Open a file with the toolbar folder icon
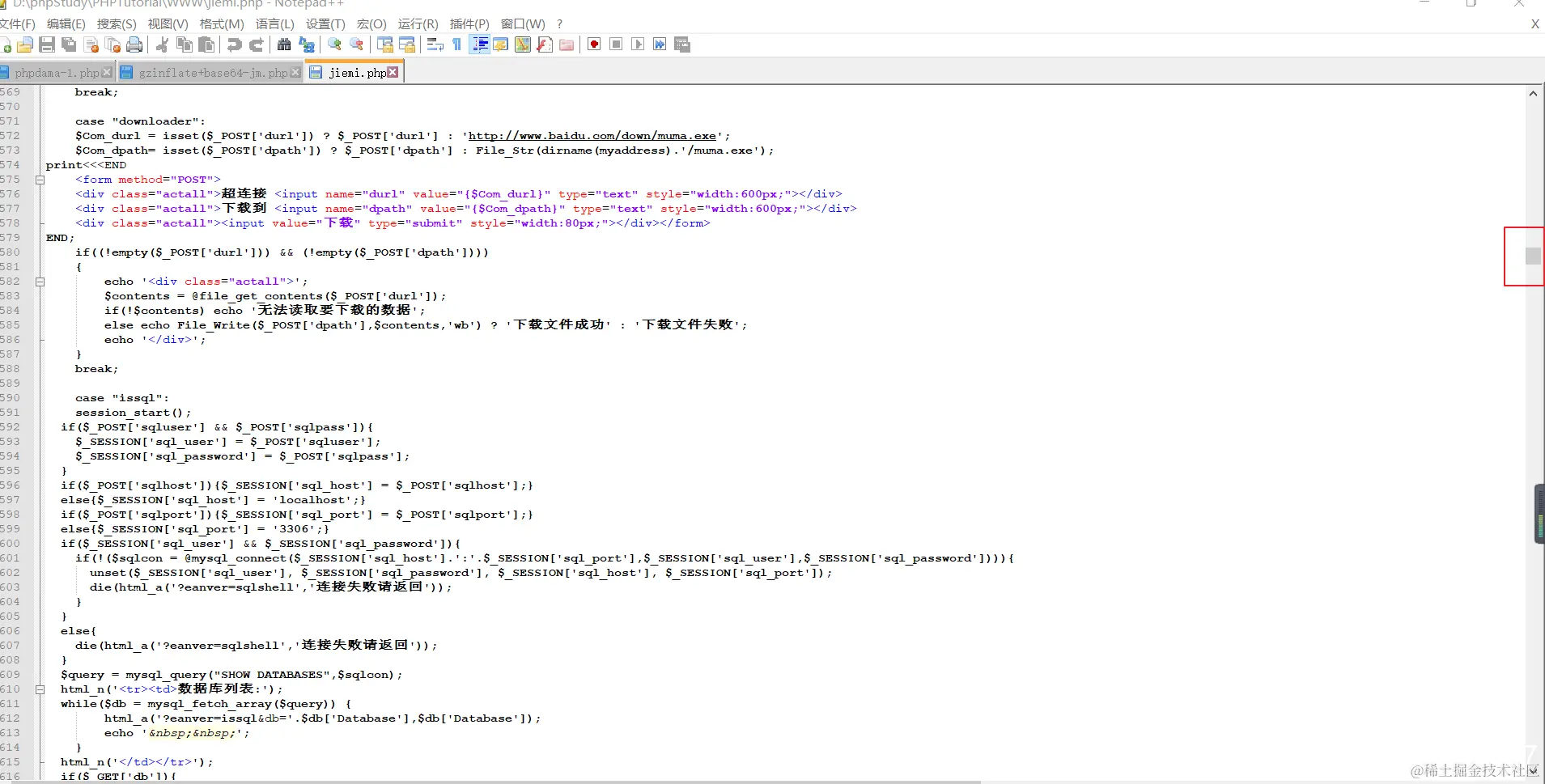Viewport: 1545px width, 784px height. [x=26, y=44]
